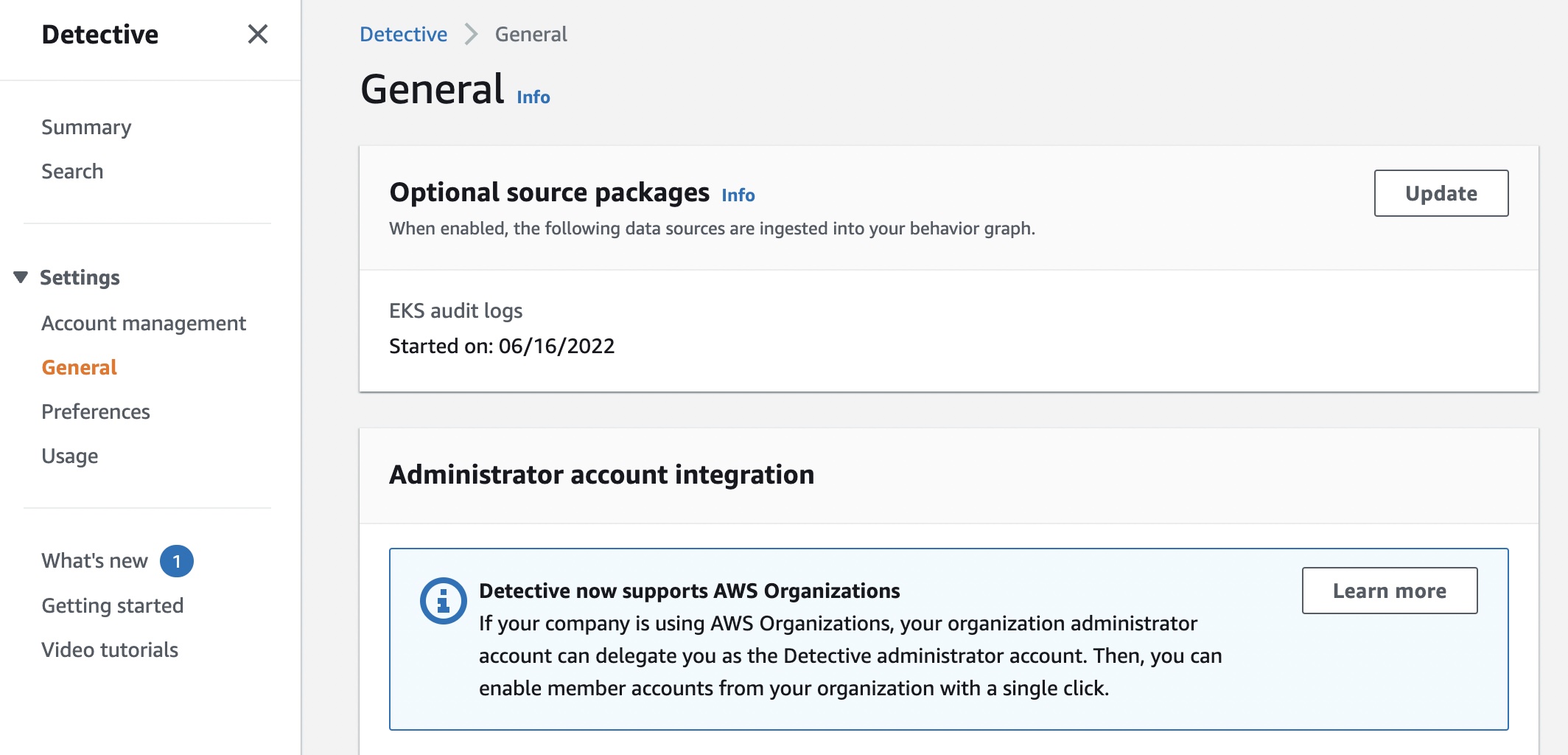
Task: Click the breadcrumb chevron separator
Action: [471, 34]
